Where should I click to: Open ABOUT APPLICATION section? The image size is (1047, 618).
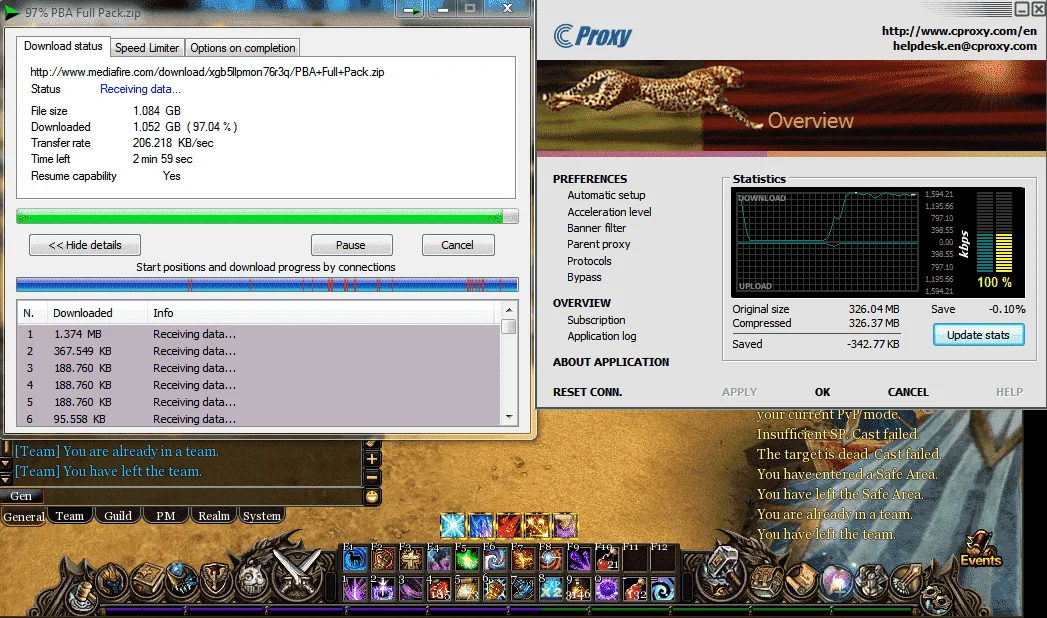coord(611,362)
